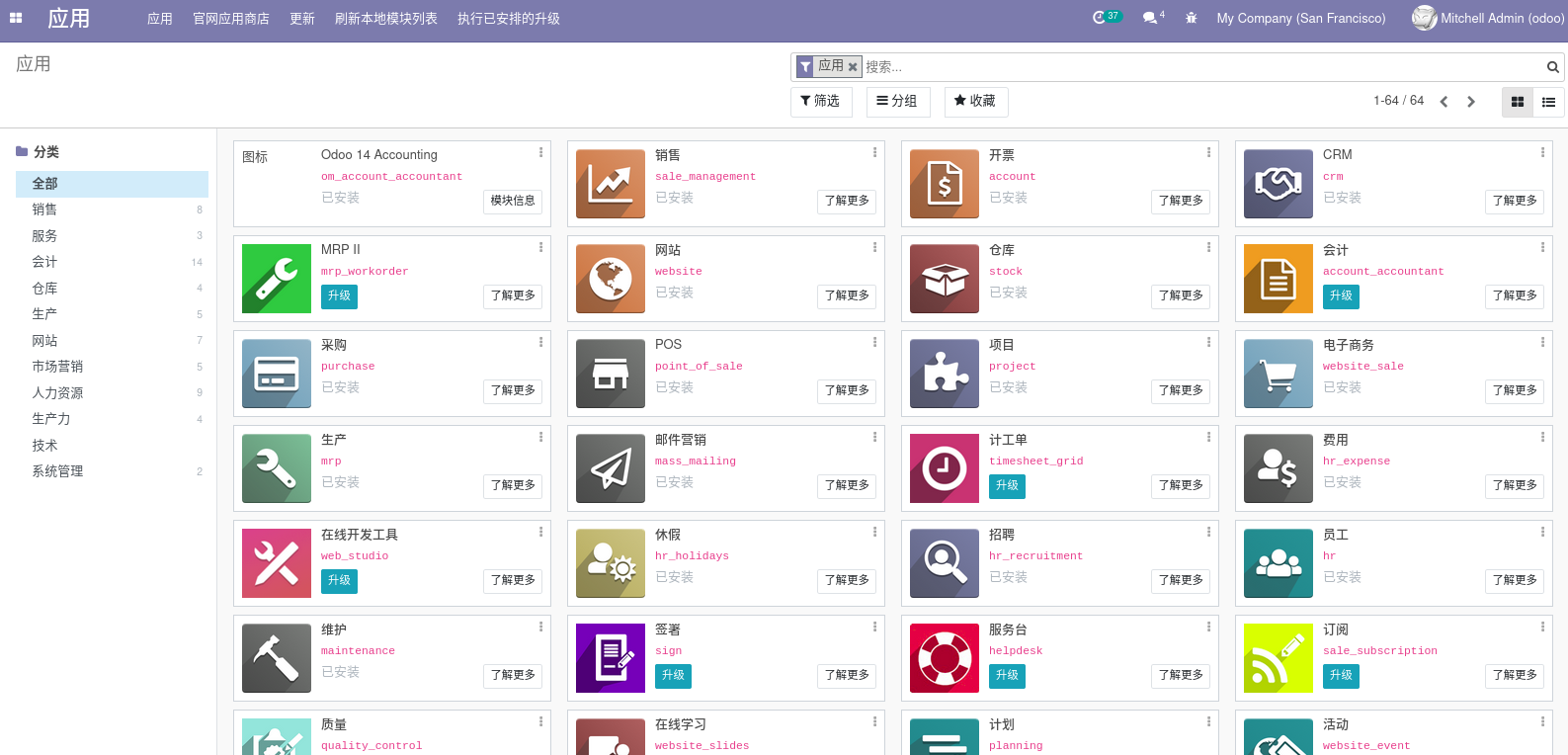Viewport: 1568px width, 755px height.
Task: Click the eCommerce shopping cart icon
Action: point(1278,374)
